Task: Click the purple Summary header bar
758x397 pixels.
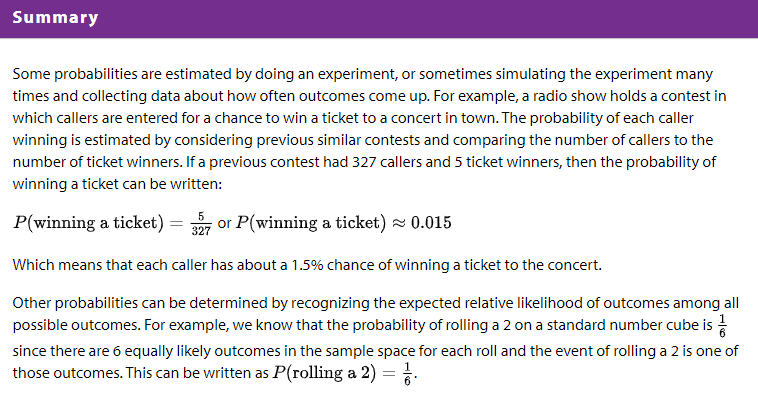Action: click(379, 19)
